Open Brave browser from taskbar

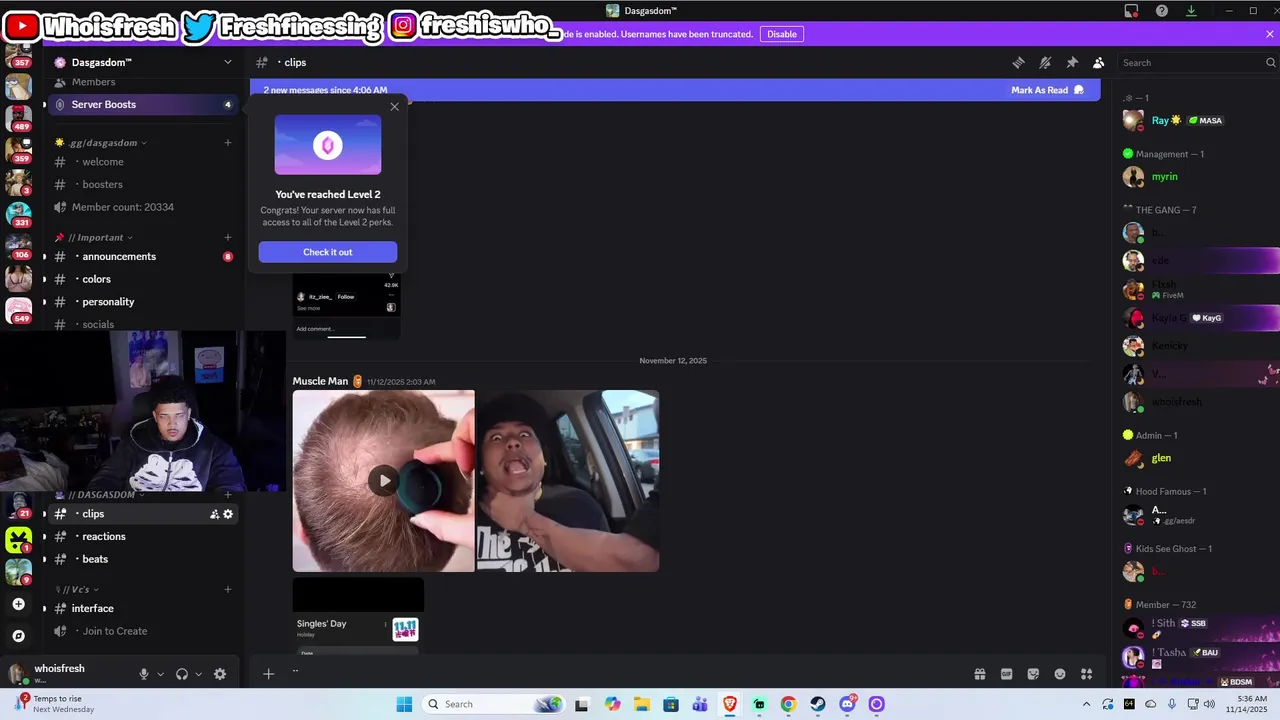click(730, 704)
